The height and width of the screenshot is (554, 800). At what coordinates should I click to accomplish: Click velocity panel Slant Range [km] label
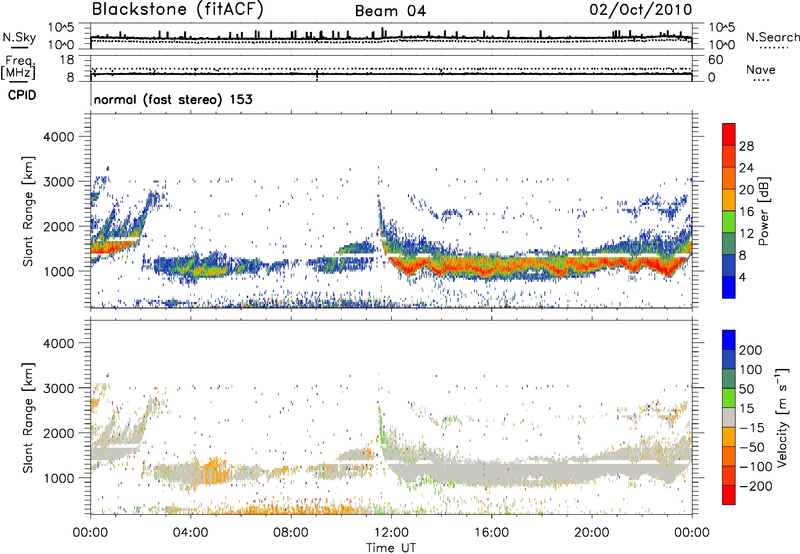(x=28, y=417)
